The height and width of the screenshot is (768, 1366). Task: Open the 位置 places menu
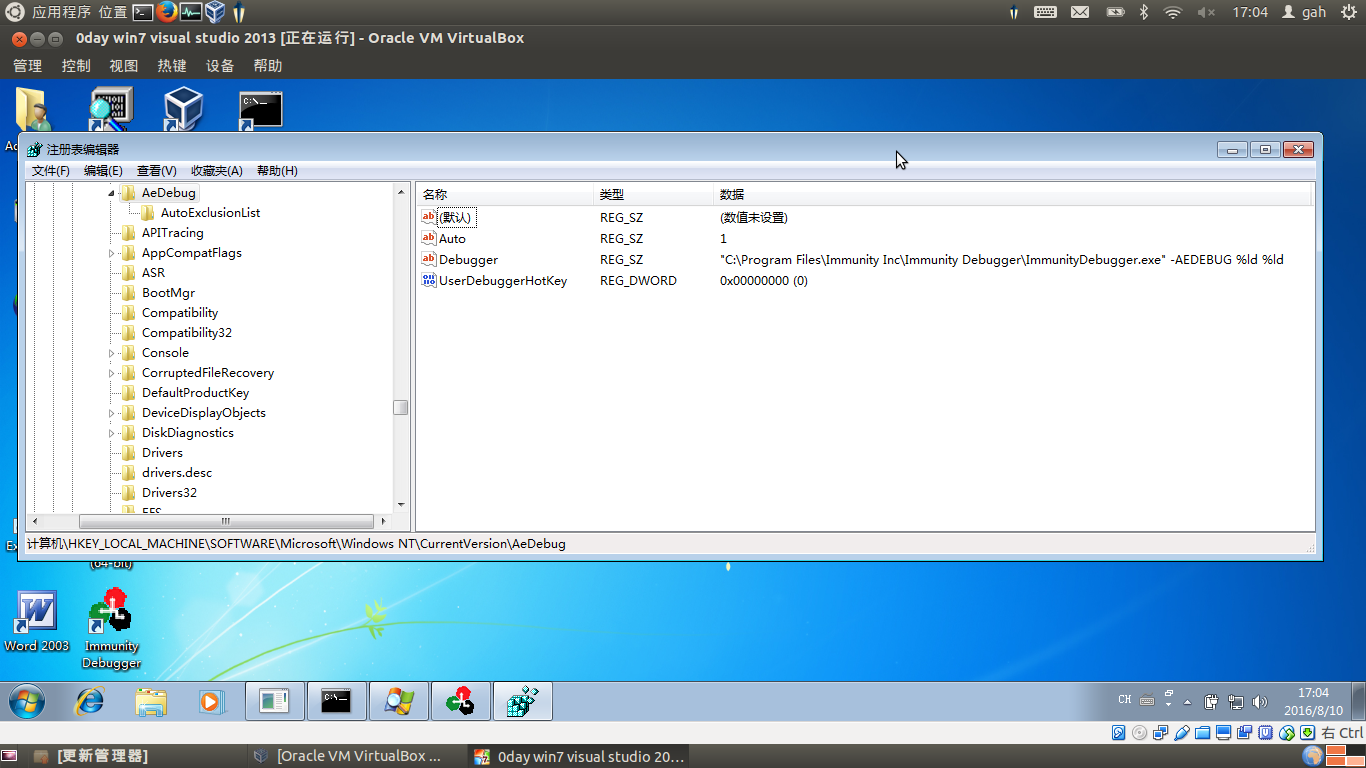(x=113, y=12)
